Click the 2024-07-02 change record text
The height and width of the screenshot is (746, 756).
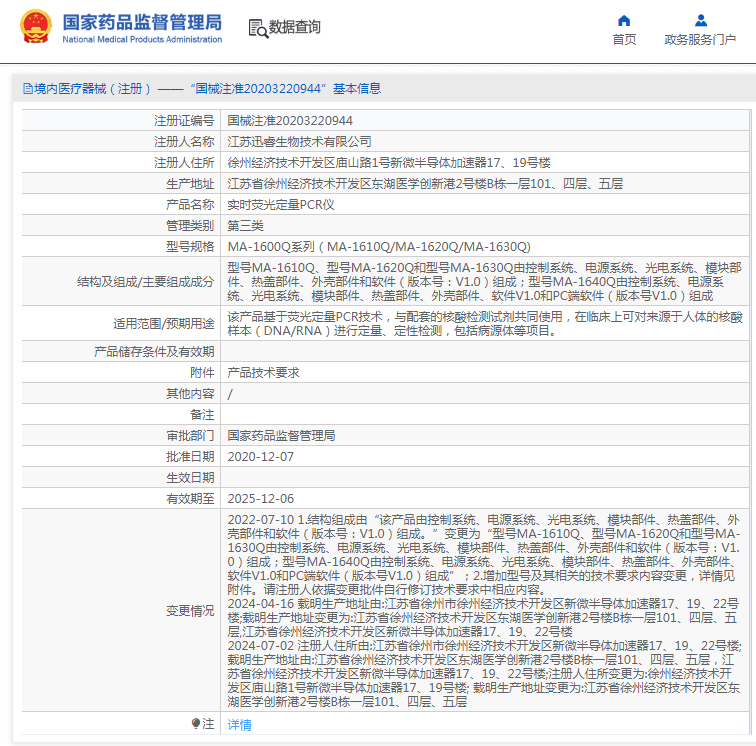(484, 674)
